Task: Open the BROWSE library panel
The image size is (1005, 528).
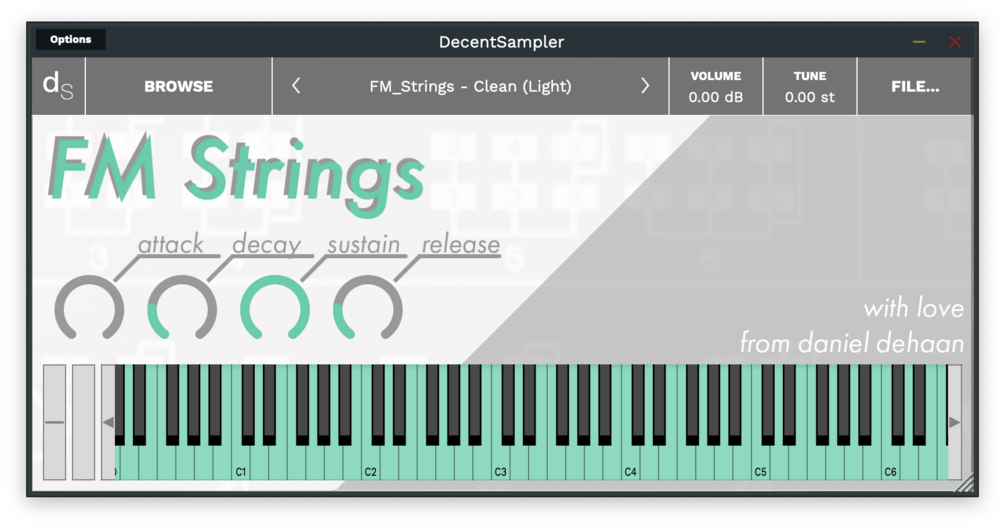Action: pyautogui.click(x=179, y=86)
